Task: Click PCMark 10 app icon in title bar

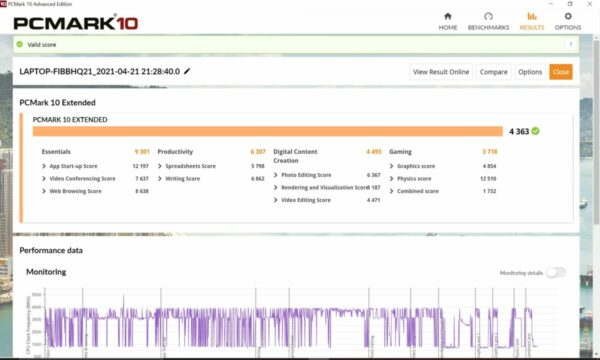Action: coord(3,4)
